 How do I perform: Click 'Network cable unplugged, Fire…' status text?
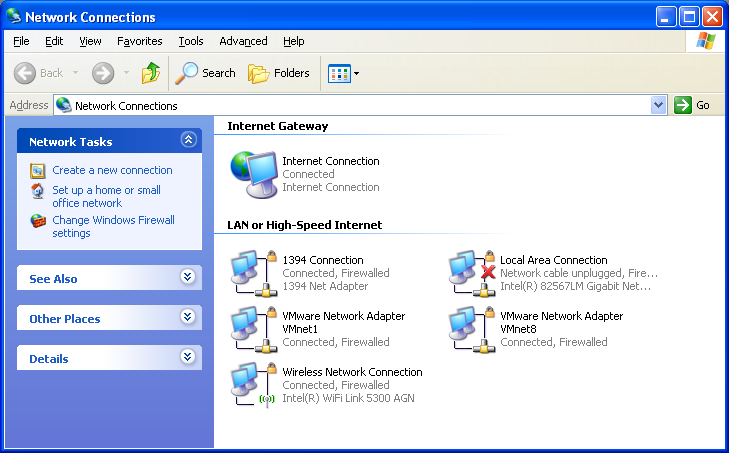click(579, 273)
